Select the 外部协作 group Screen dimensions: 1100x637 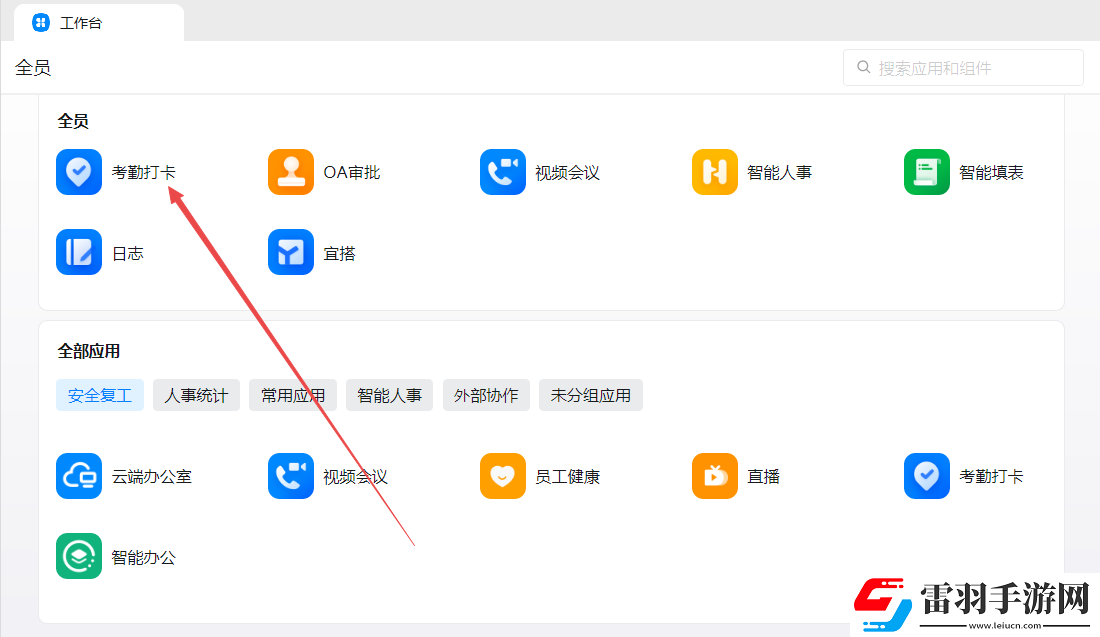pos(486,395)
